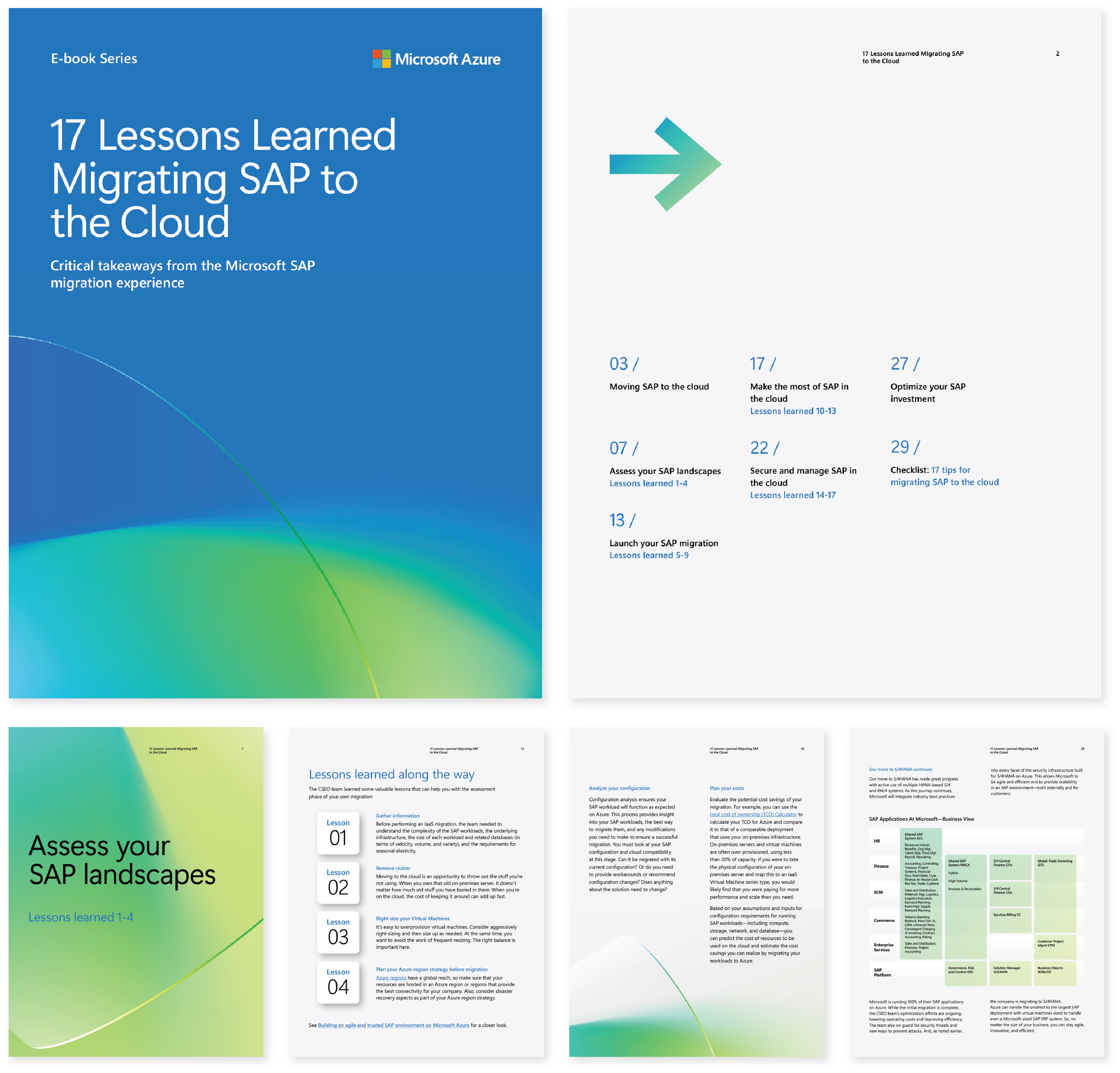Click the '29 /' page number in contents
Screen dimensions: 1120x1073
click(x=905, y=447)
